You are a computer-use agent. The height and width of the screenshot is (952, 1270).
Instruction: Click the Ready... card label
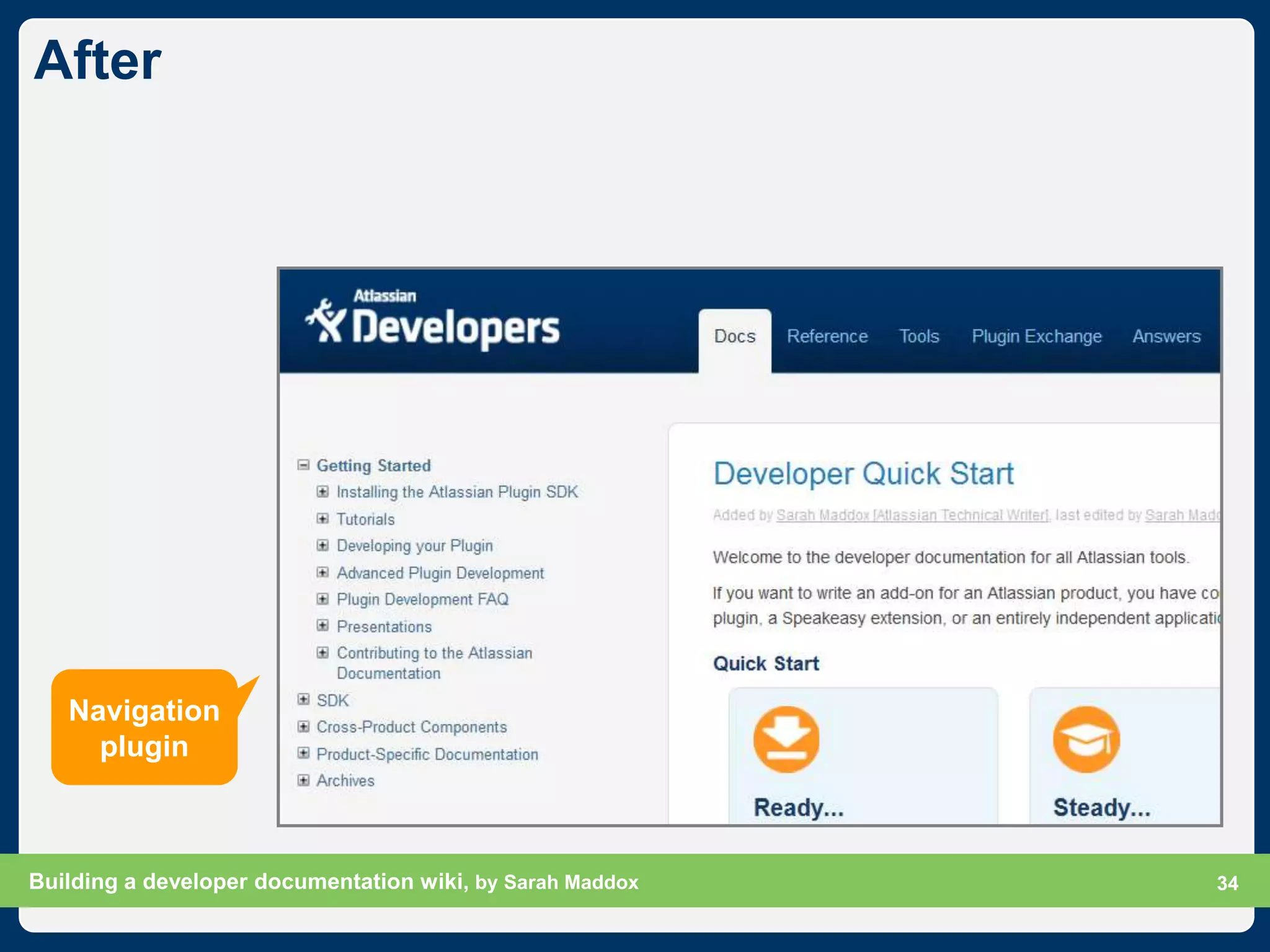pos(799,808)
